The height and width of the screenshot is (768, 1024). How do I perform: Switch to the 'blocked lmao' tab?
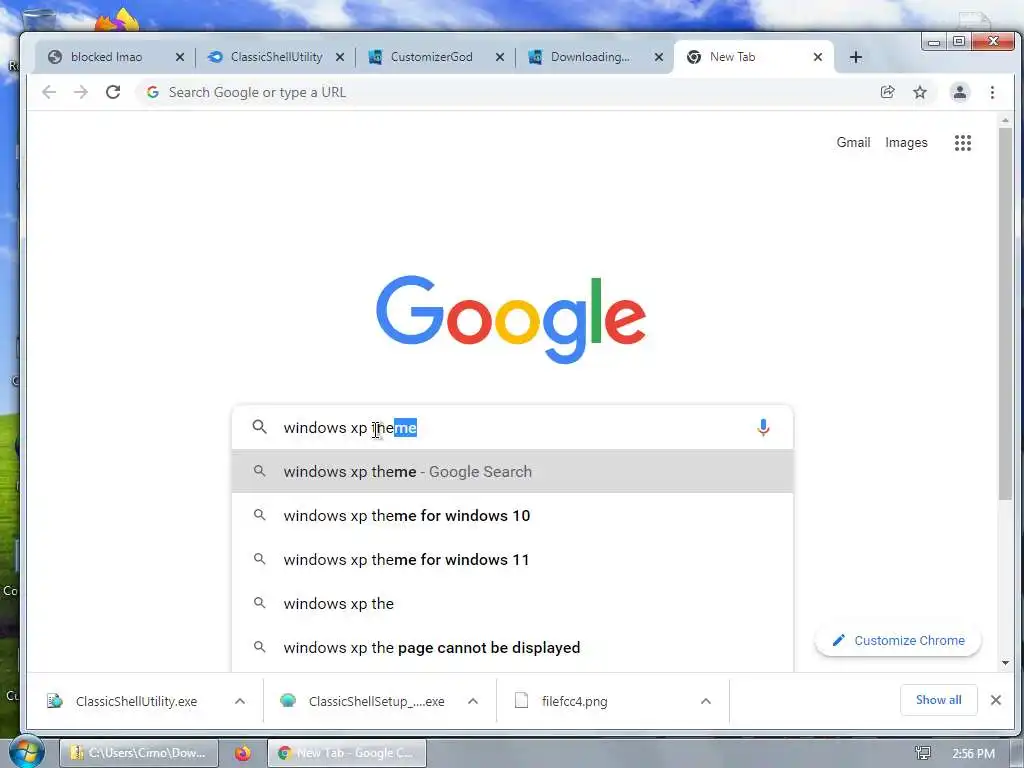(106, 57)
